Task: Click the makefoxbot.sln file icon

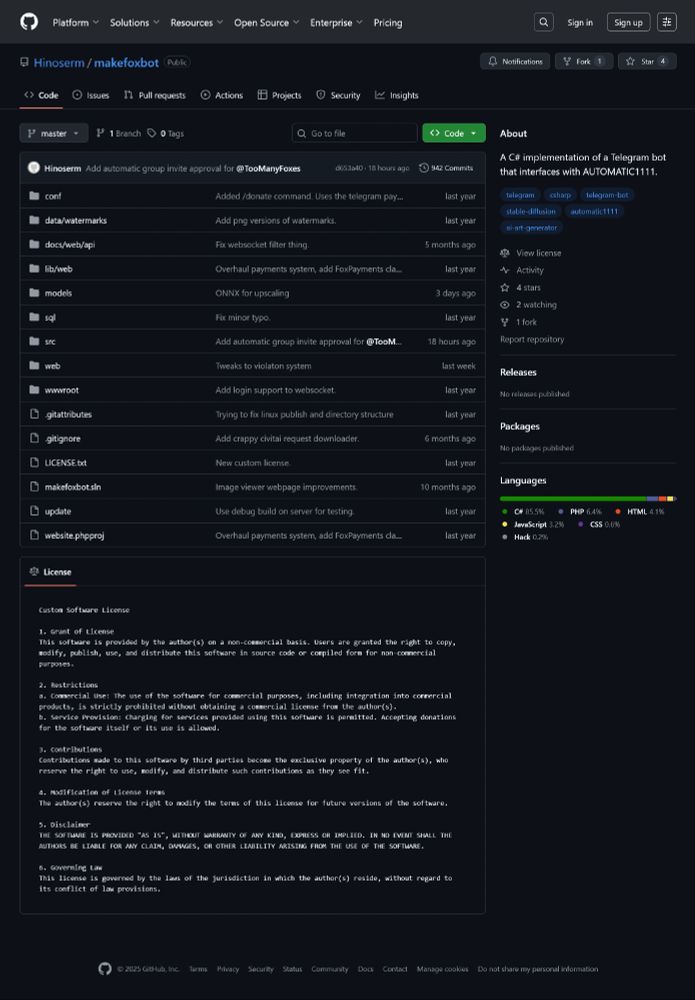Action: 34,487
